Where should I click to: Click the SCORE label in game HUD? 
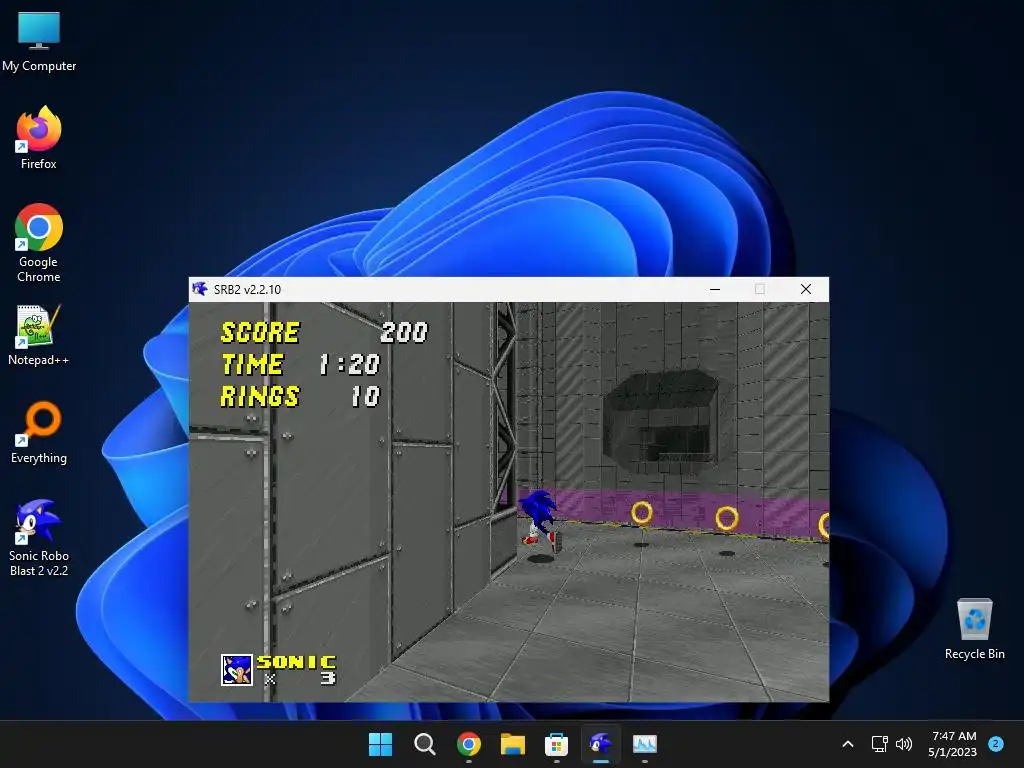click(261, 332)
